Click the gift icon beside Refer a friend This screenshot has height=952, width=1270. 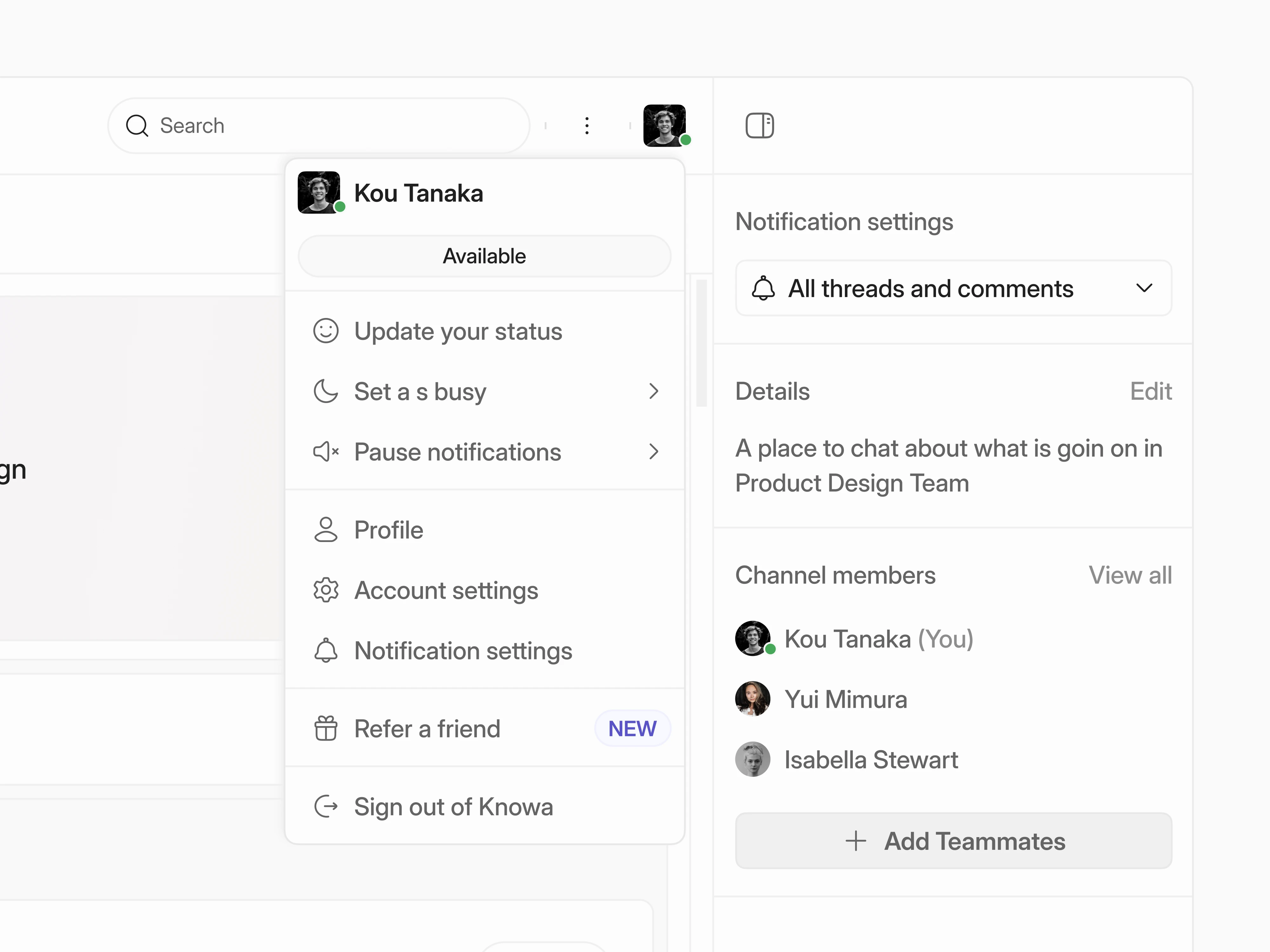point(326,728)
